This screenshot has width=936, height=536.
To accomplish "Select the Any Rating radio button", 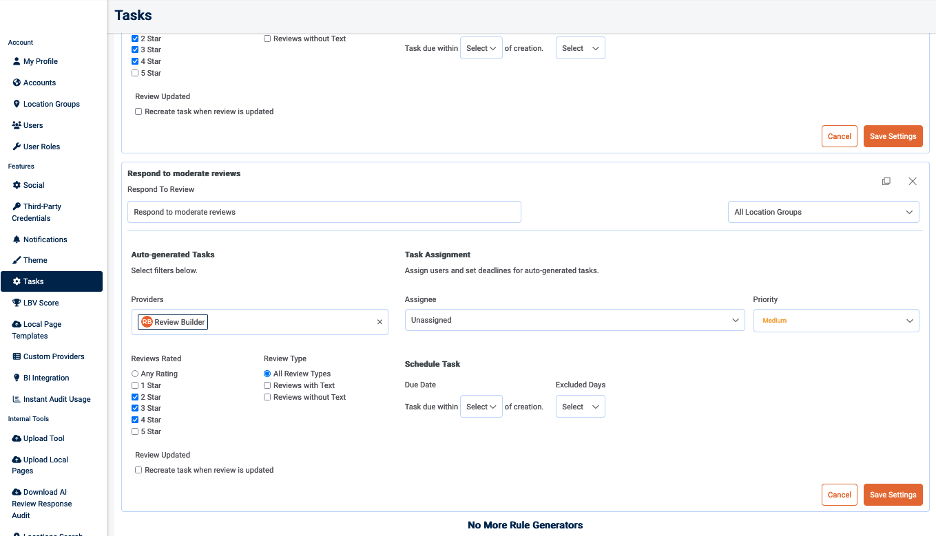I will [x=136, y=374].
